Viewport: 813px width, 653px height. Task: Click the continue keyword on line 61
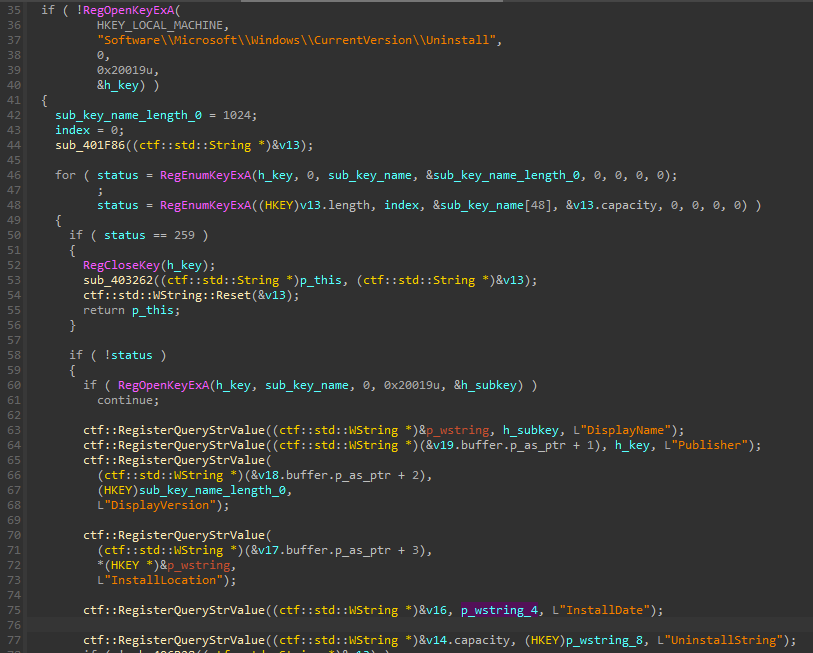click(x=125, y=400)
